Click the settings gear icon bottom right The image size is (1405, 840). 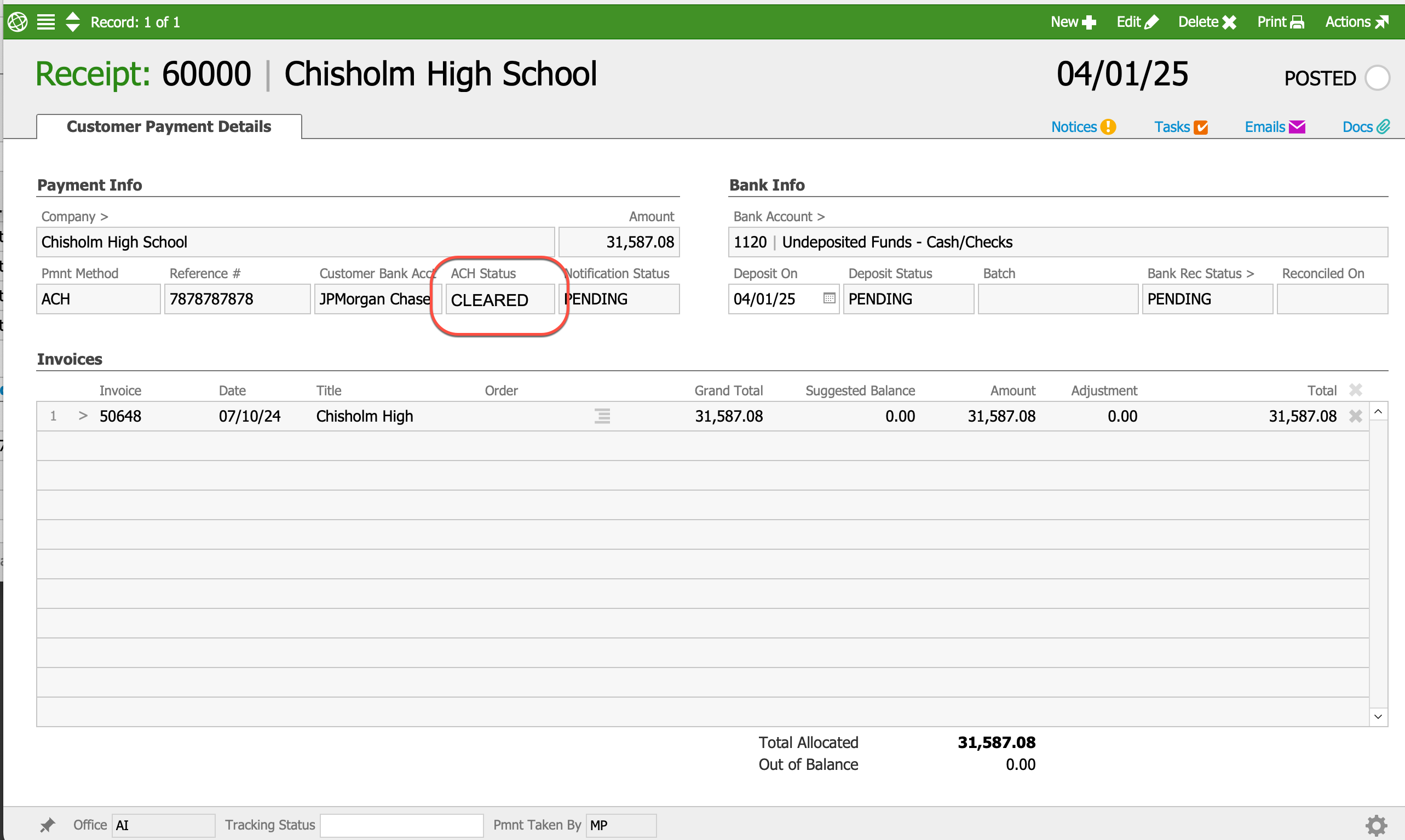1376,825
